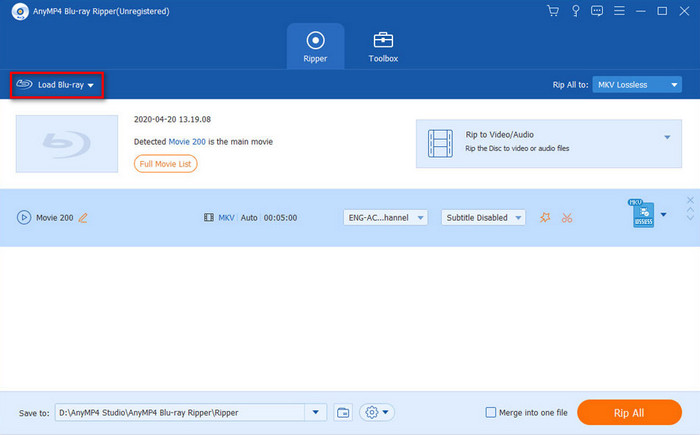This screenshot has width=700, height=435.
Task: Expand the Rip to Video/Audio options
Action: tap(667, 137)
